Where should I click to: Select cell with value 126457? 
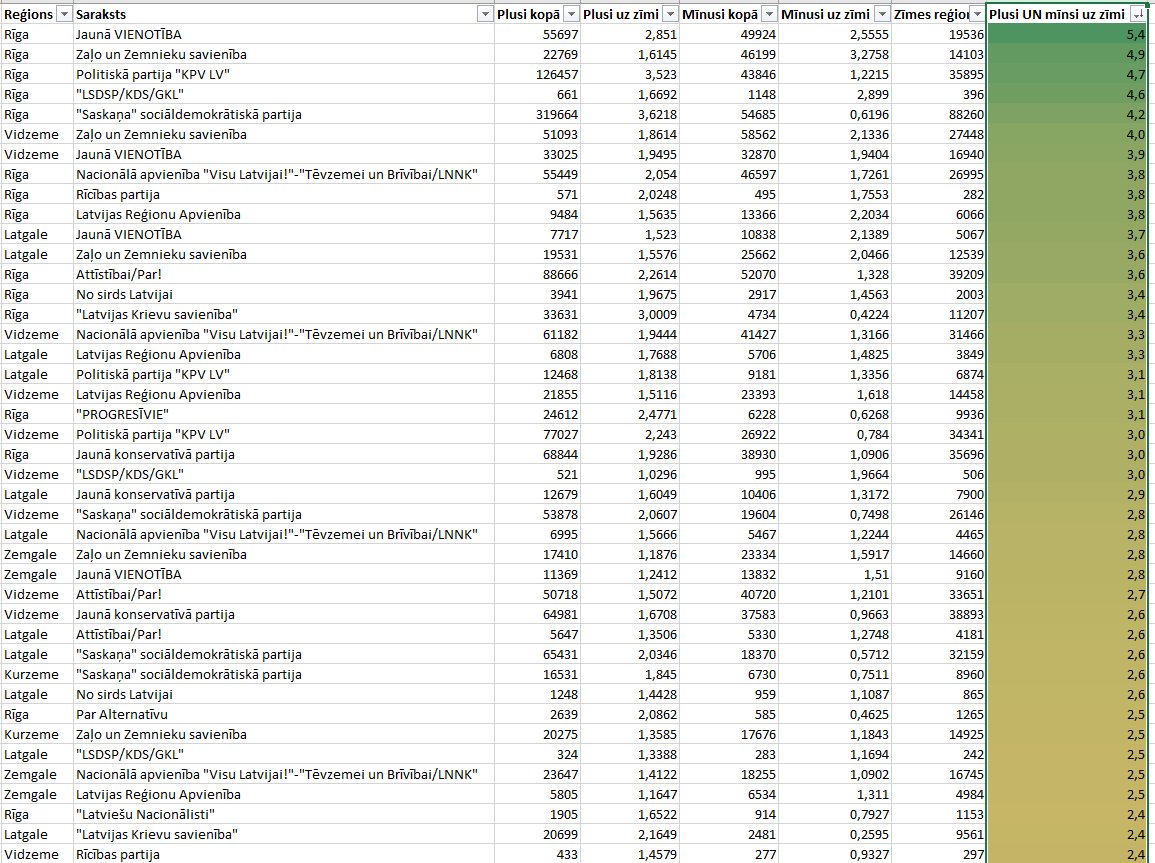[538, 74]
